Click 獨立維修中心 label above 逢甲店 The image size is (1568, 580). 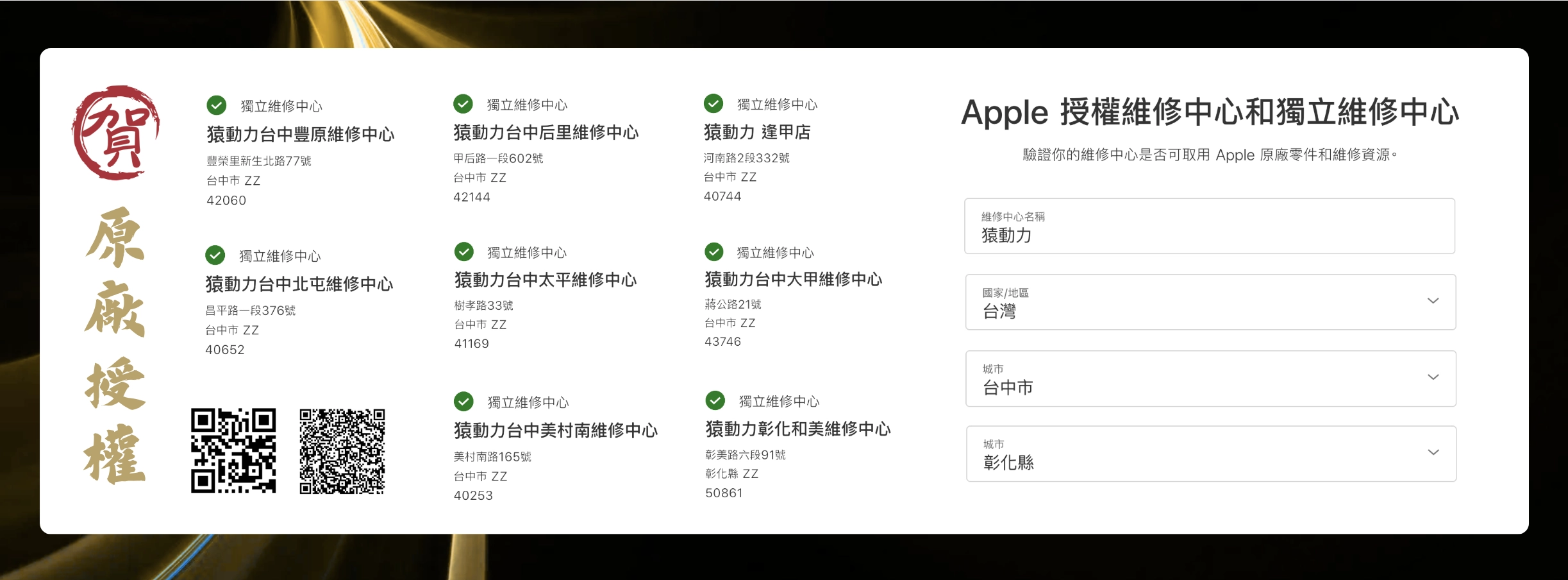click(777, 105)
